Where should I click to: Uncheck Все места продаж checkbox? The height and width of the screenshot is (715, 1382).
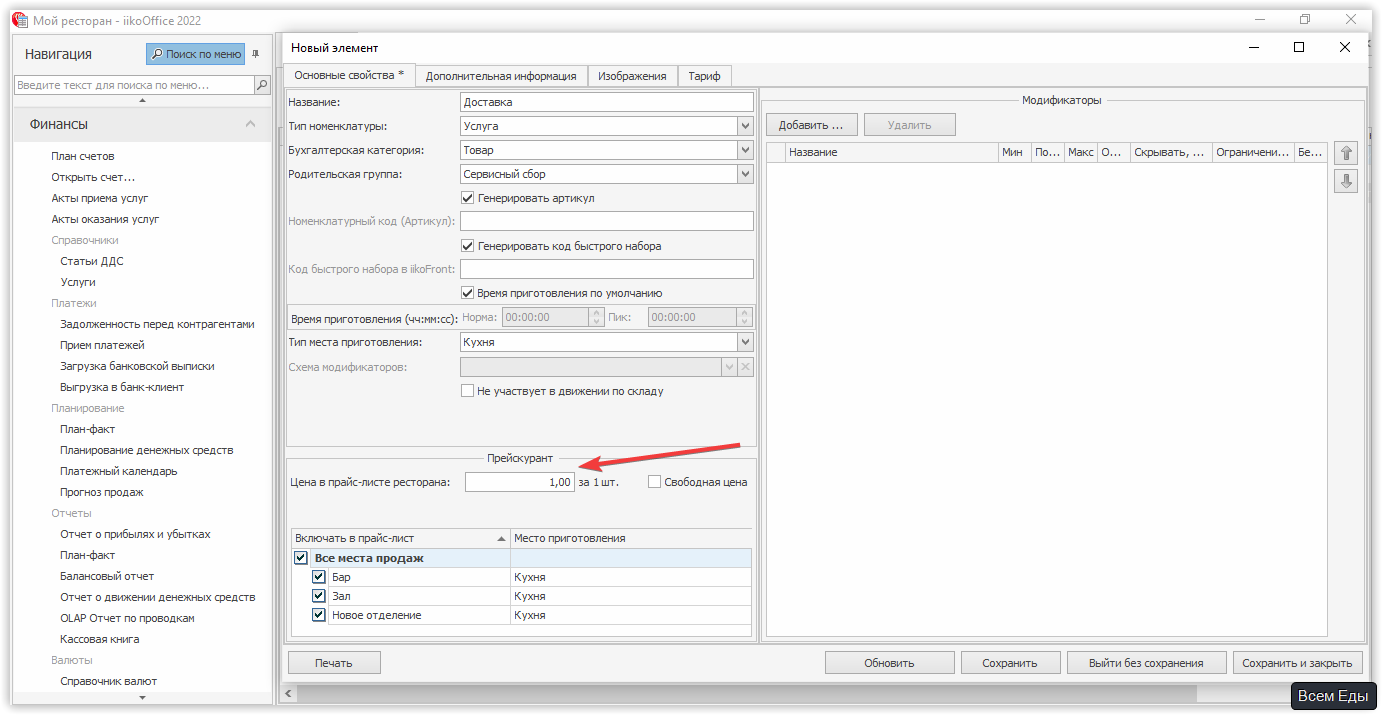[x=301, y=558]
